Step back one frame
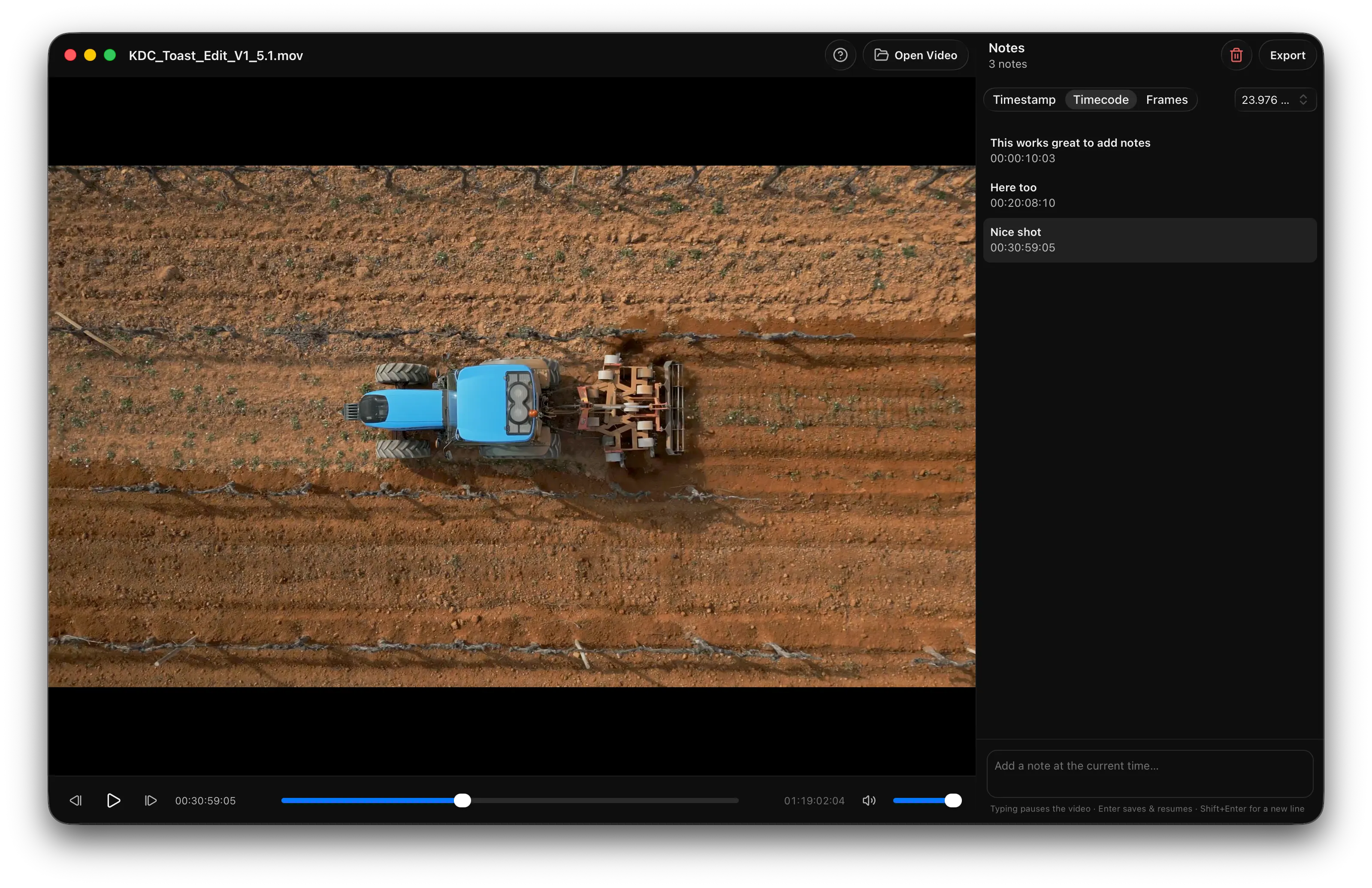 click(76, 800)
